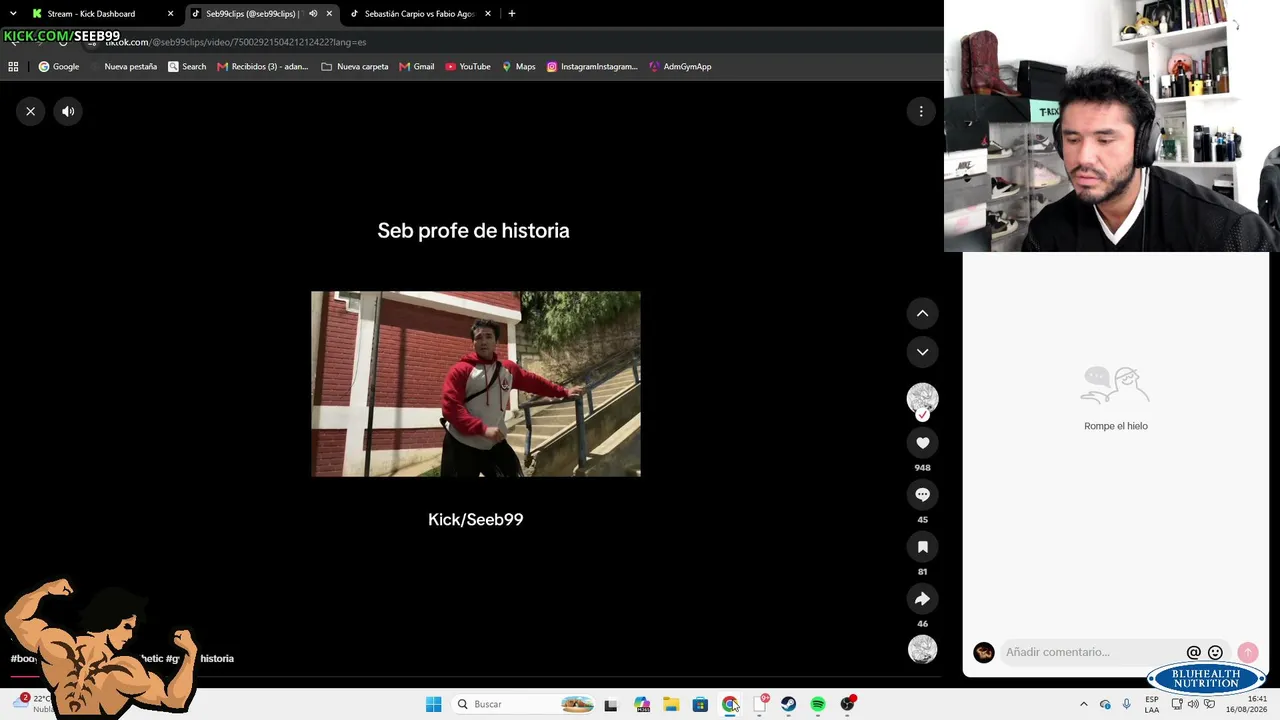The image size is (1280, 720).
Task: Open the three-dot more options menu
Action: pyautogui.click(x=921, y=111)
